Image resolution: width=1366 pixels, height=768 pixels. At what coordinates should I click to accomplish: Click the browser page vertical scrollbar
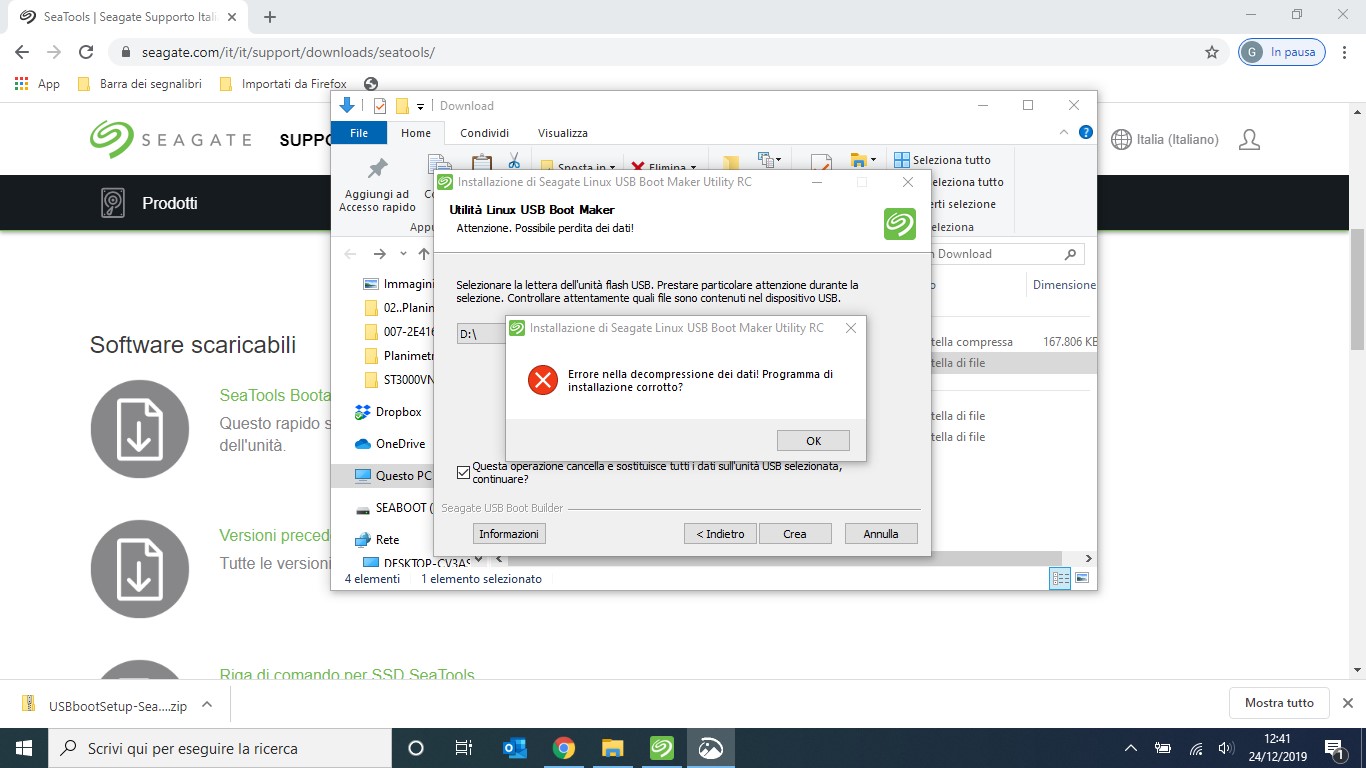pyautogui.click(x=1357, y=290)
